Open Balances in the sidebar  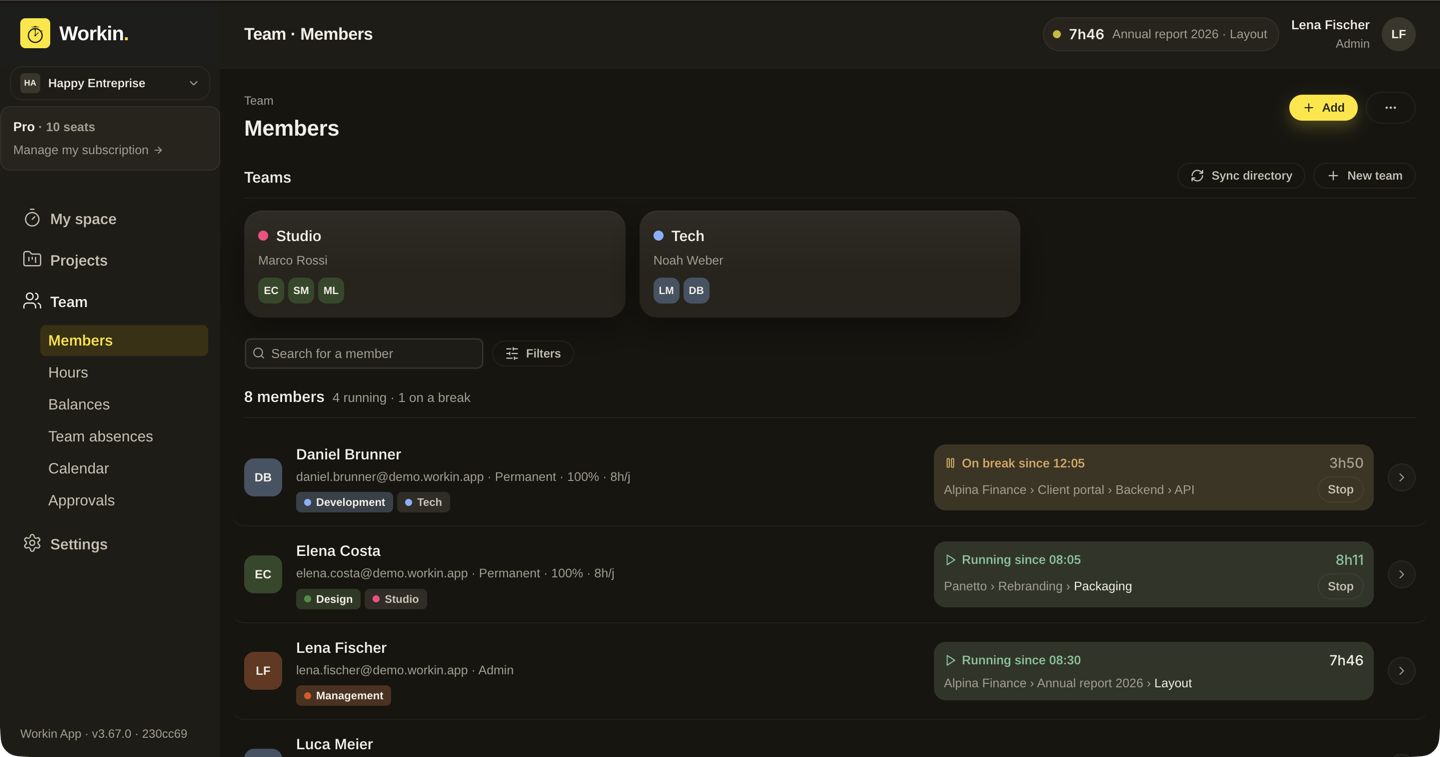click(x=124, y=404)
